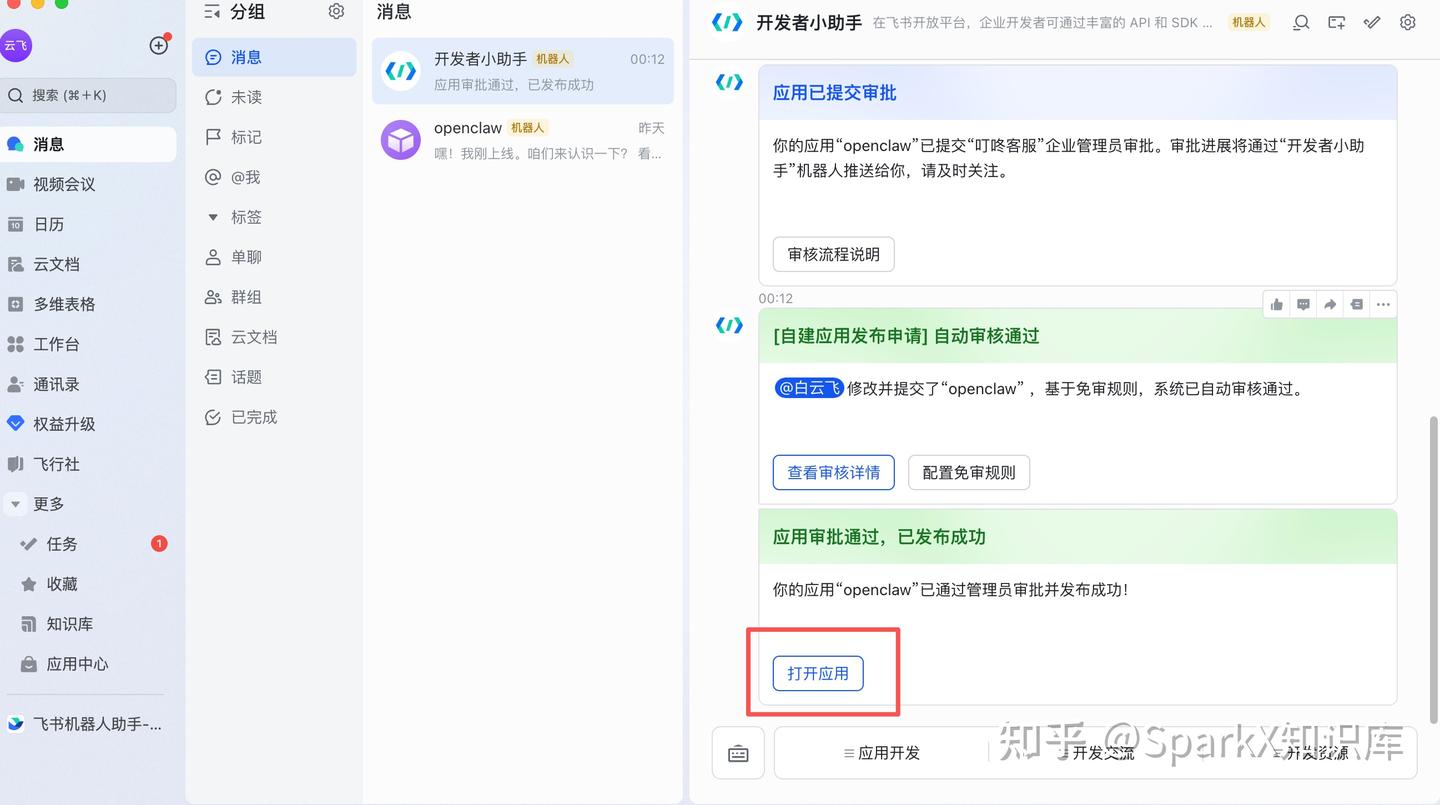Open chat settings gear in the header

1408,22
